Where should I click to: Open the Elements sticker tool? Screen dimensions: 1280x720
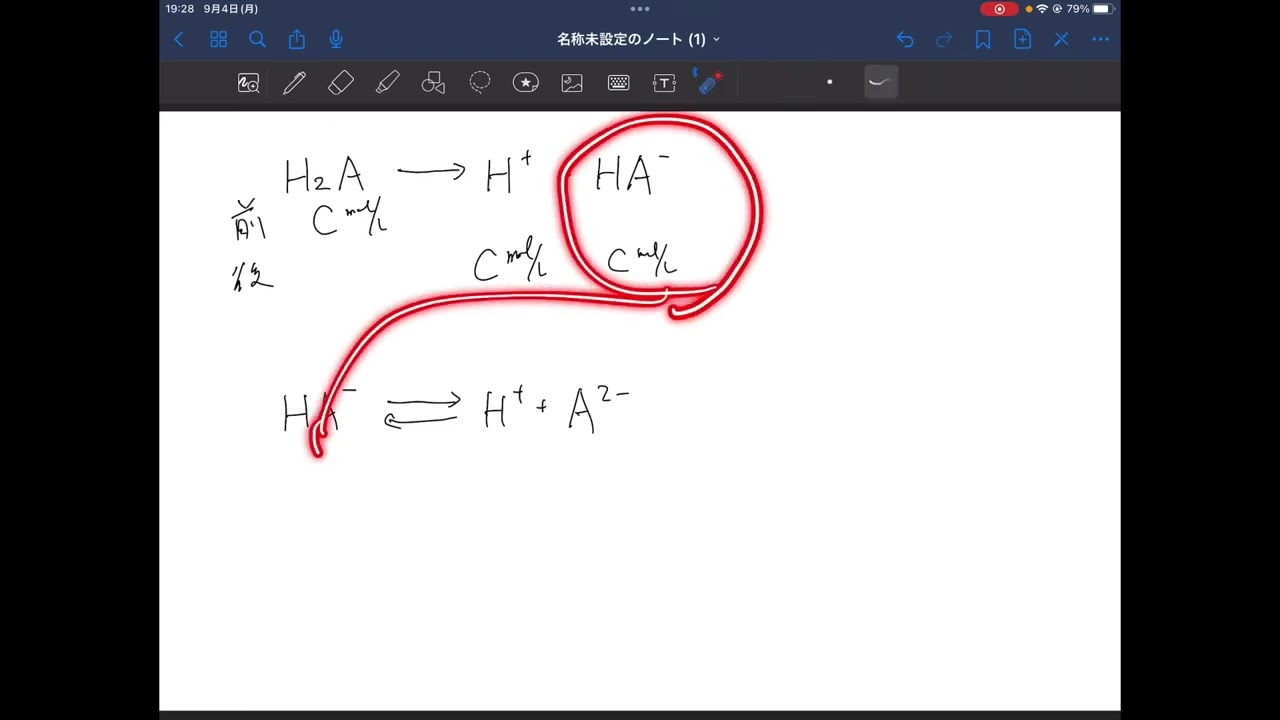click(526, 83)
